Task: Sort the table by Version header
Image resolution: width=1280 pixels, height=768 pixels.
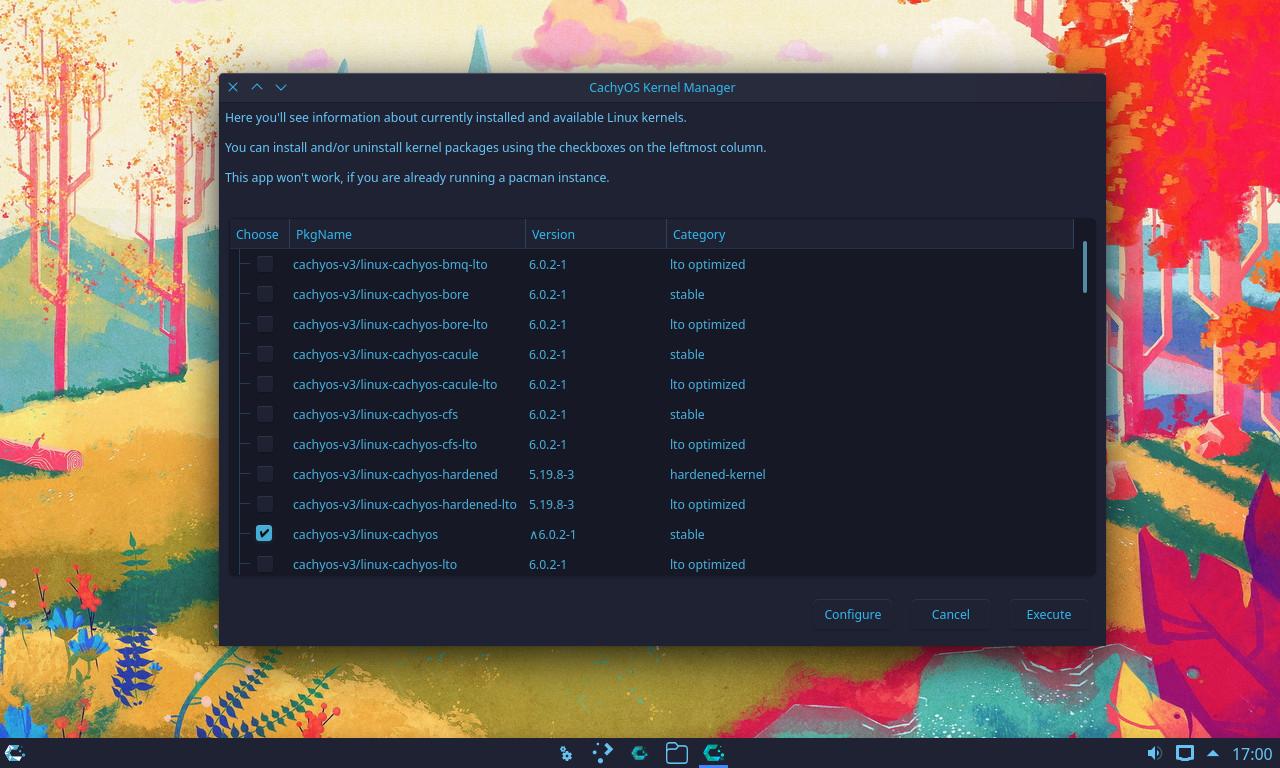Action: 596,234
